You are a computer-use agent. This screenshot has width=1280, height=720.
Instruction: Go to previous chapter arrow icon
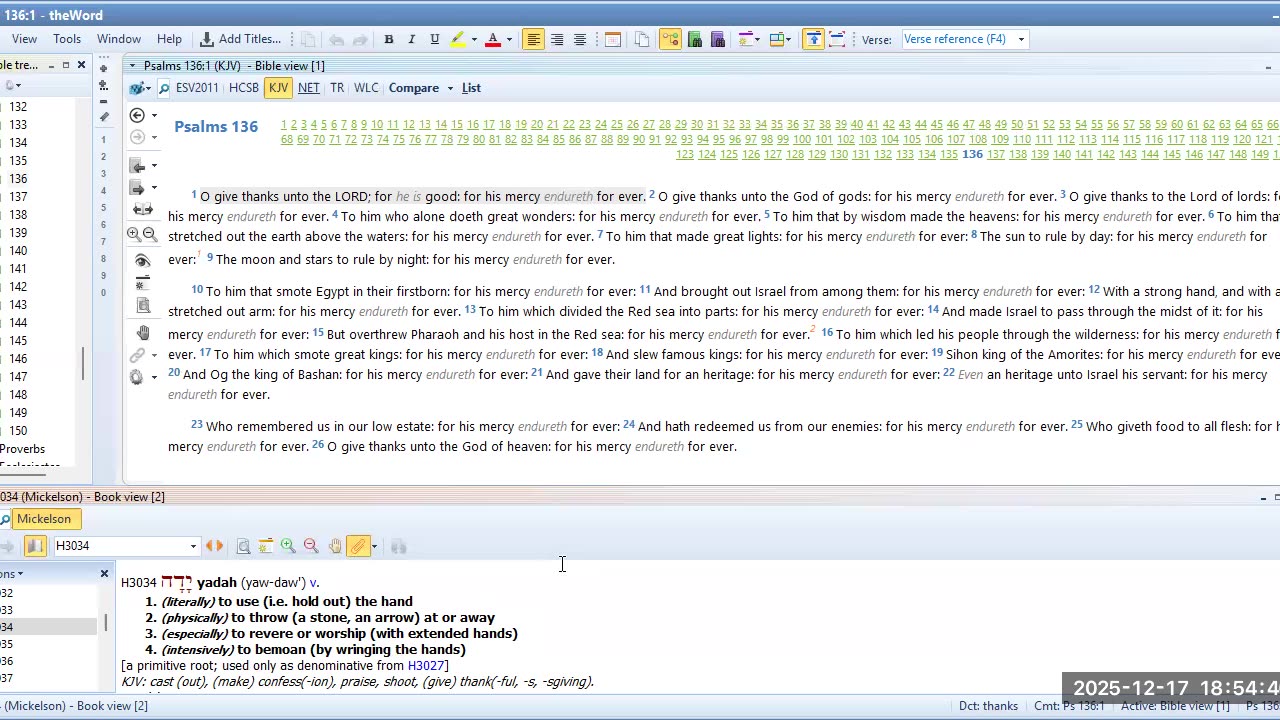[x=138, y=166]
